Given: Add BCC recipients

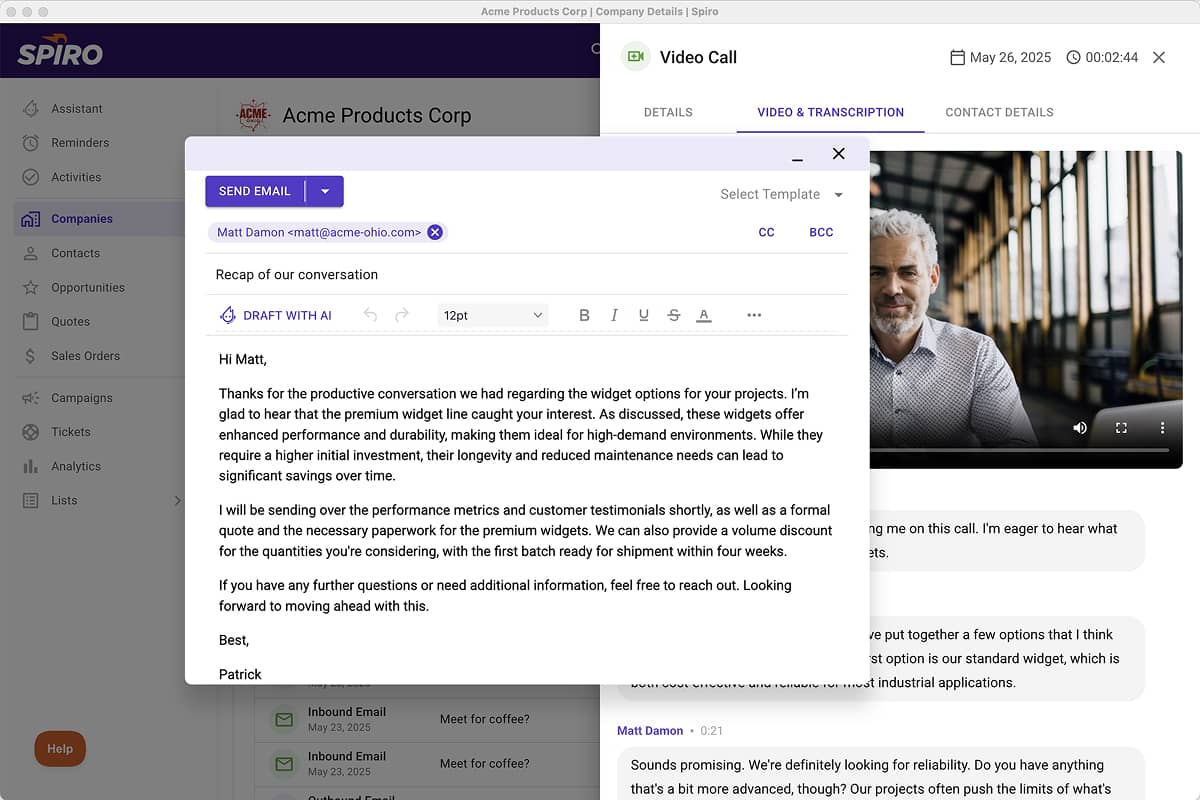Looking at the screenshot, I should point(821,232).
